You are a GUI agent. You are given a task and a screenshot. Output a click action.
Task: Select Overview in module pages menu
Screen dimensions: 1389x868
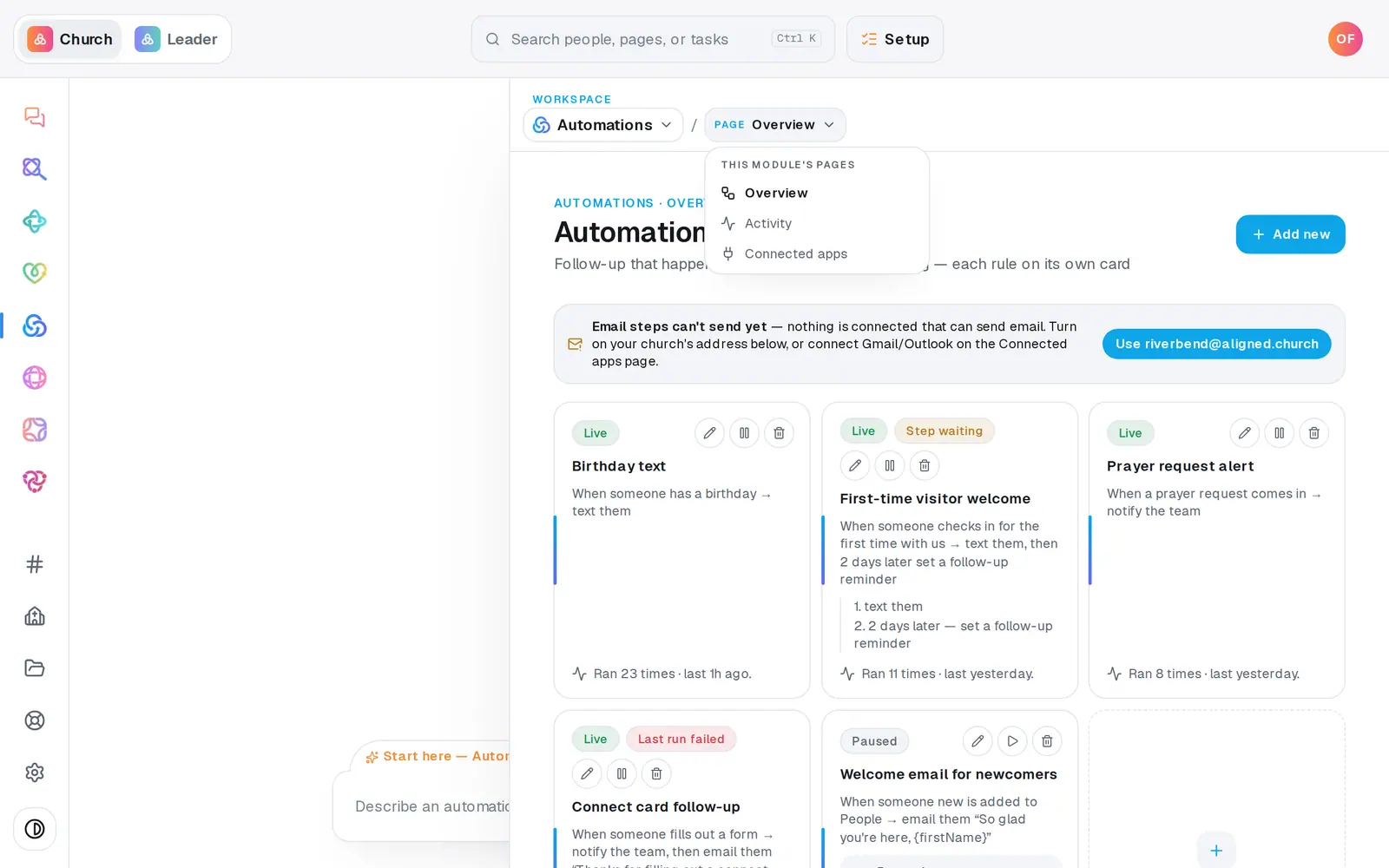coord(817,193)
